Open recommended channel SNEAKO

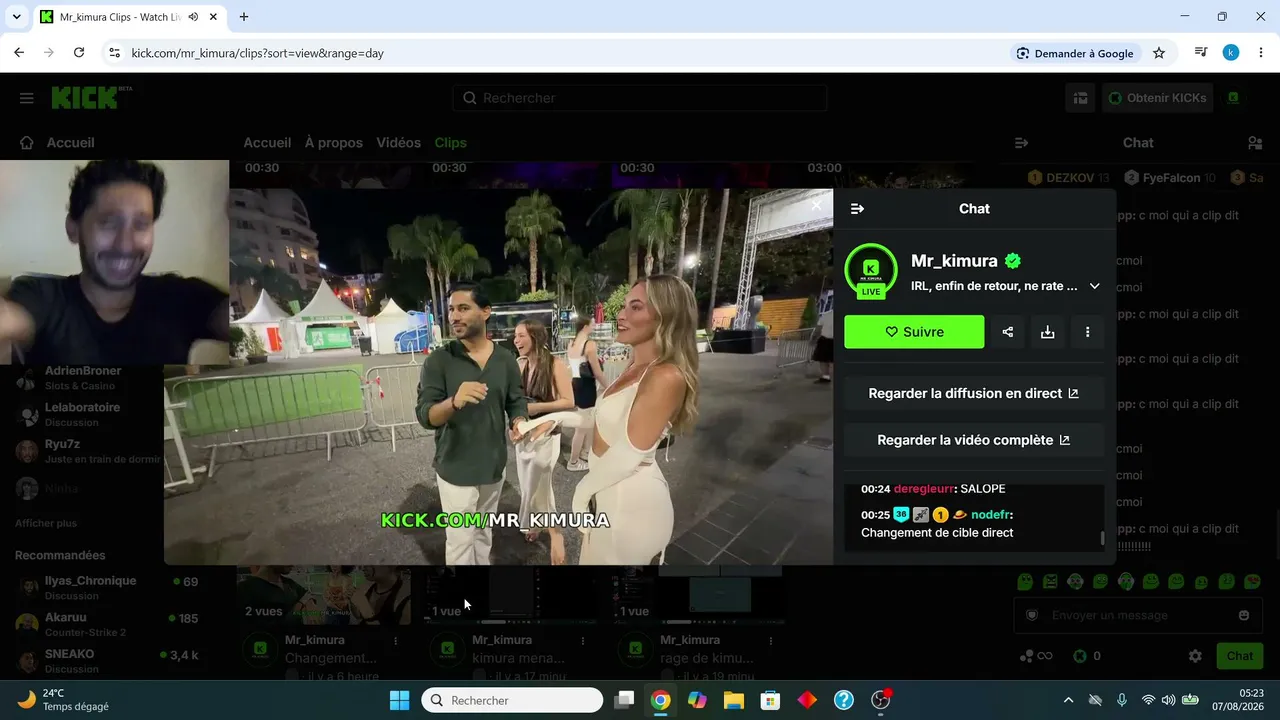tap(107, 661)
